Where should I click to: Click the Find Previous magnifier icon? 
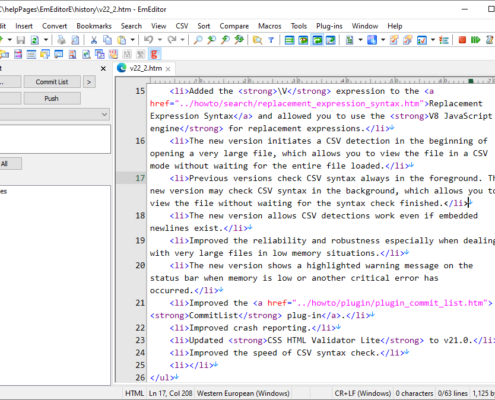(x=211, y=40)
